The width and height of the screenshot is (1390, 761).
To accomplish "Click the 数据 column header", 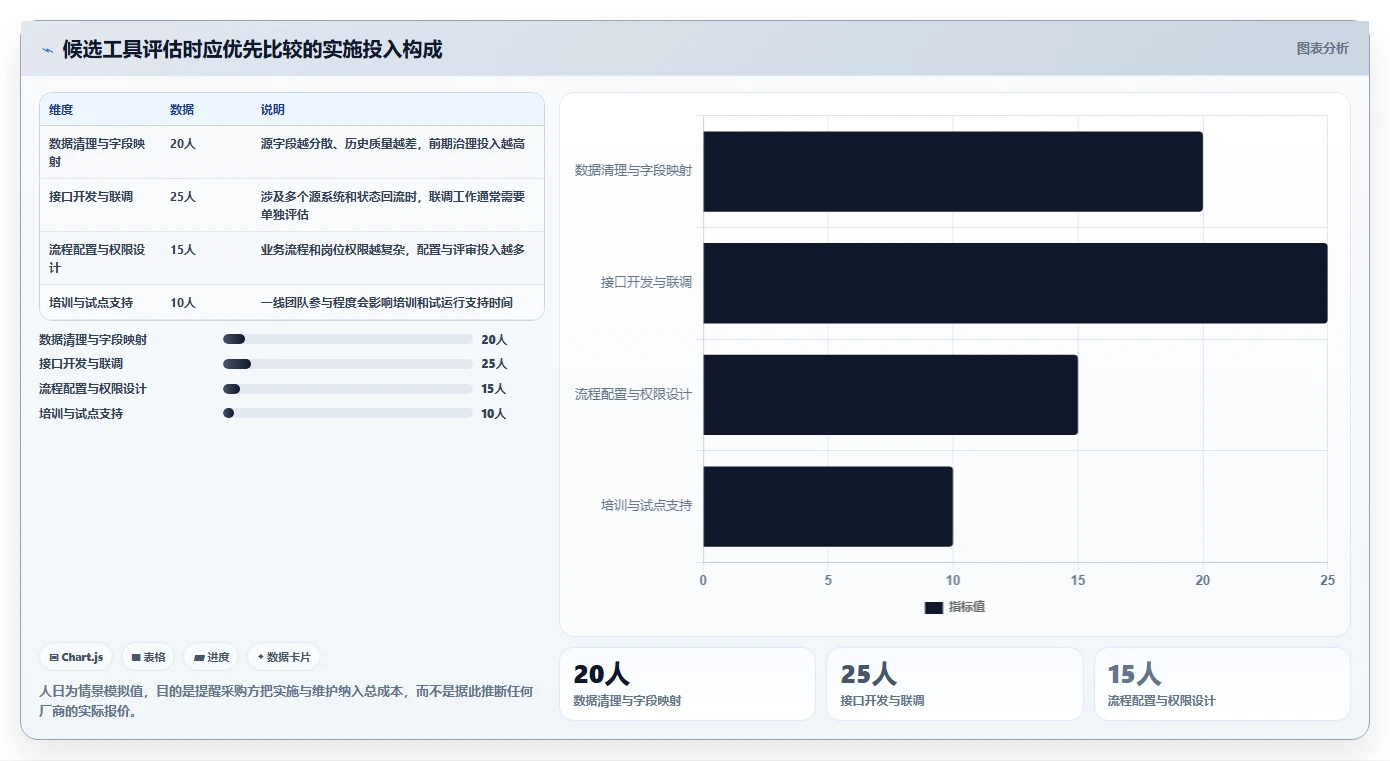I will click(182, 110).
